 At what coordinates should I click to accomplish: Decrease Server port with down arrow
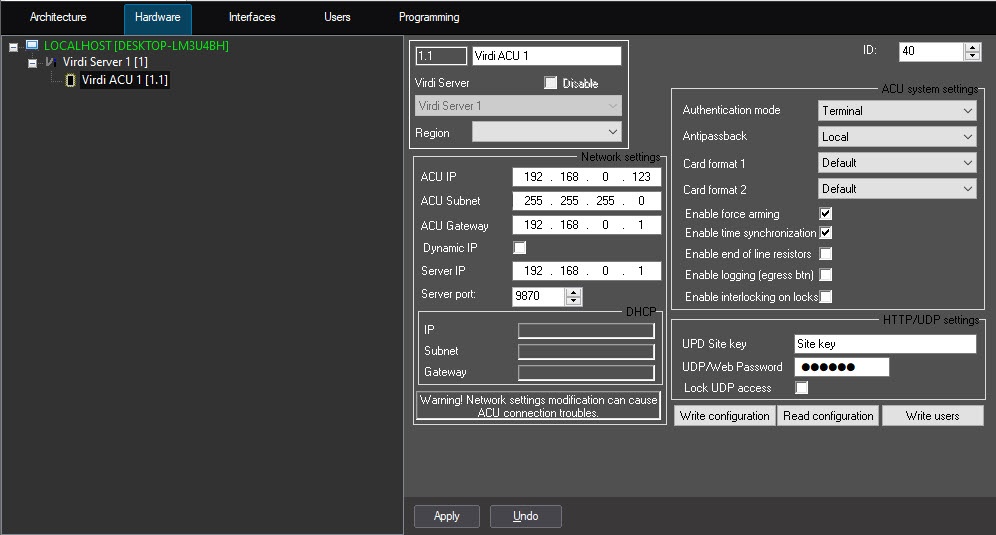(x=573, y=301)
